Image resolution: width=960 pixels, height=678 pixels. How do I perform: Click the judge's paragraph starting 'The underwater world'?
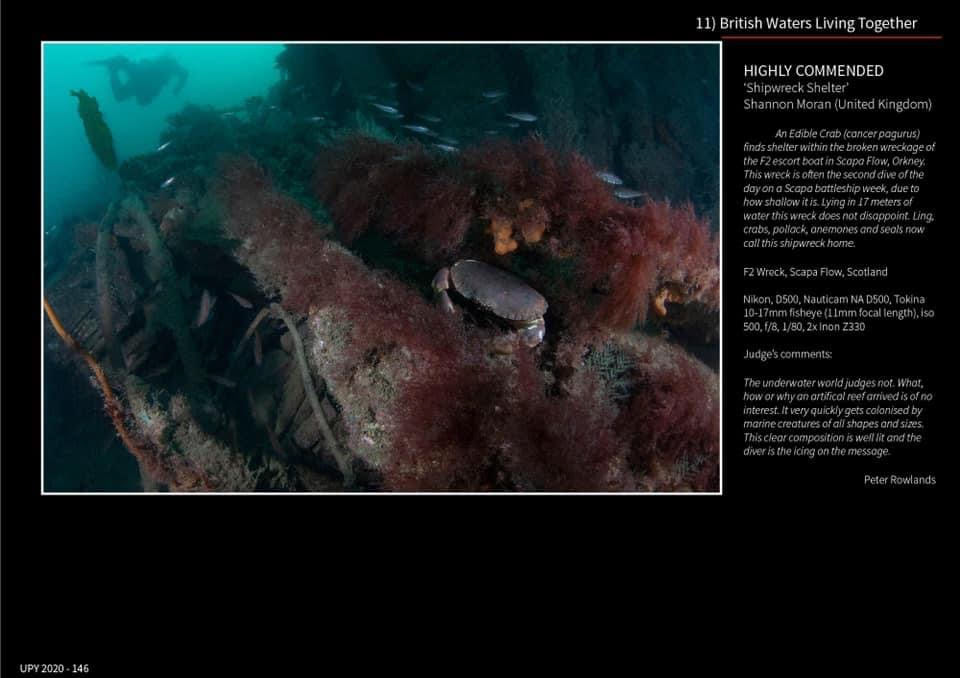point(836,417)
